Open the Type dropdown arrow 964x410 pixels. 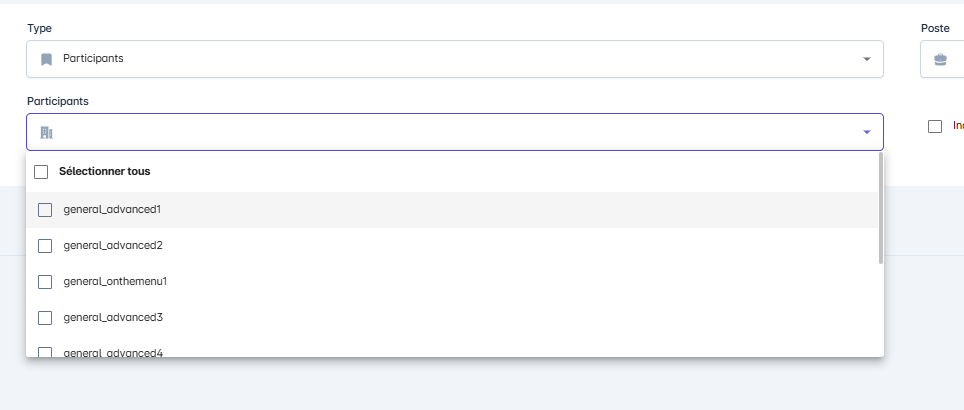pyautogui.click(x=866, y=59)
